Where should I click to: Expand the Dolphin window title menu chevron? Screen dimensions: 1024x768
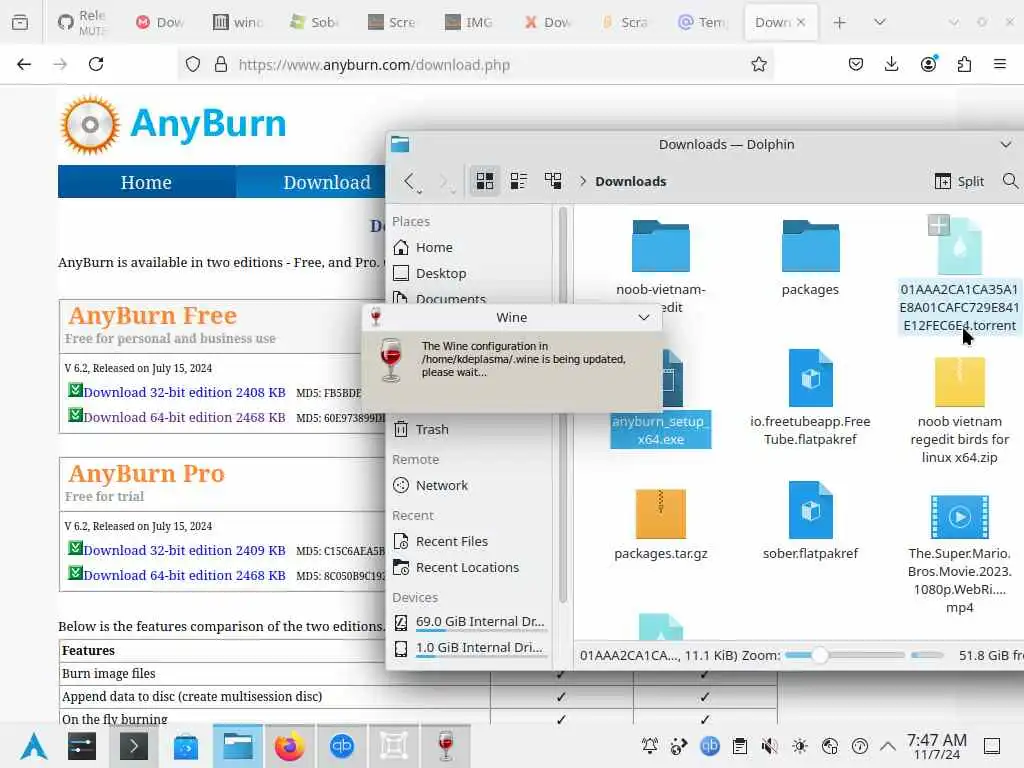pos(1006,144)
